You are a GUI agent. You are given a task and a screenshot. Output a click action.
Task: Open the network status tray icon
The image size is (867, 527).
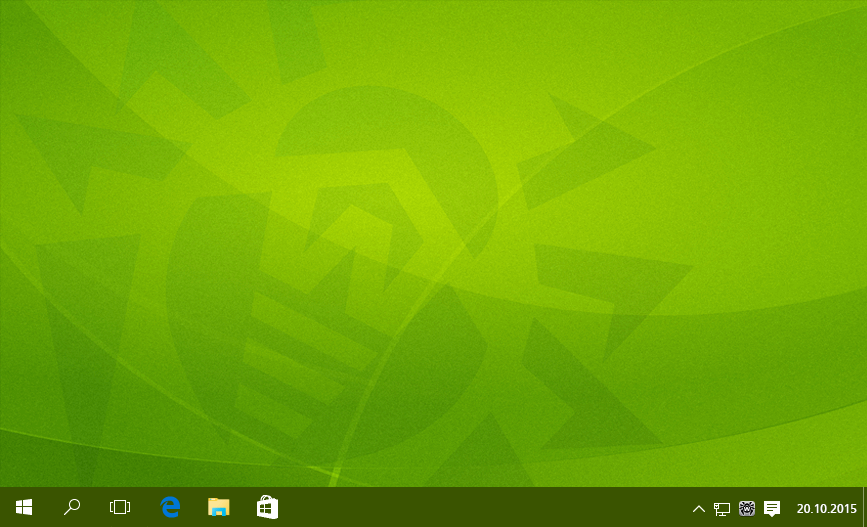click(x=722, y=509)
